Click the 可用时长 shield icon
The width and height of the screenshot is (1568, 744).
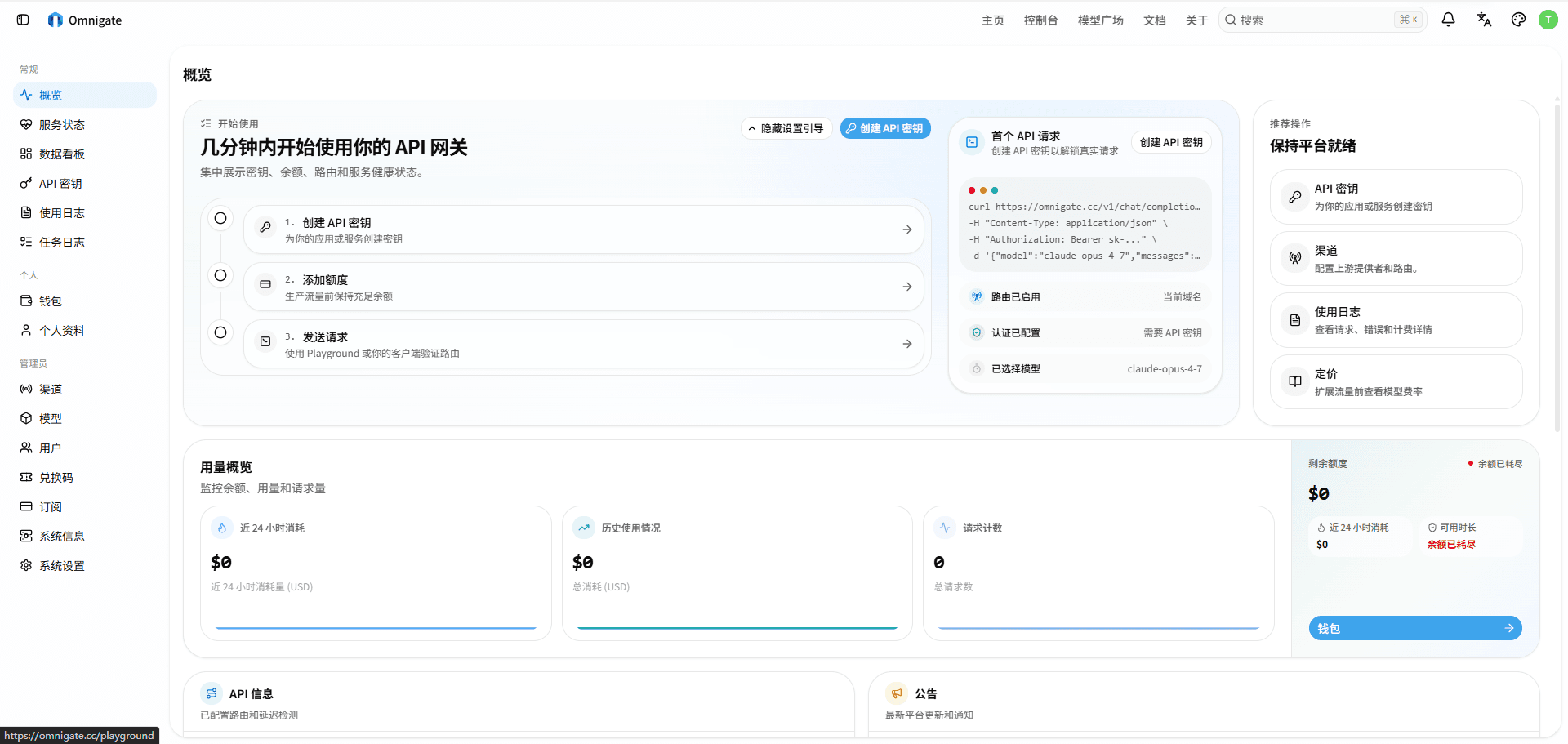coord(1432,528)
